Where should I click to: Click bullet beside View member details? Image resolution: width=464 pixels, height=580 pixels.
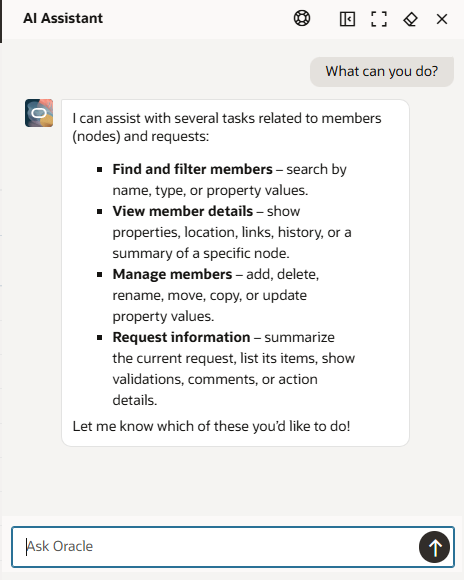click(100, 212)
